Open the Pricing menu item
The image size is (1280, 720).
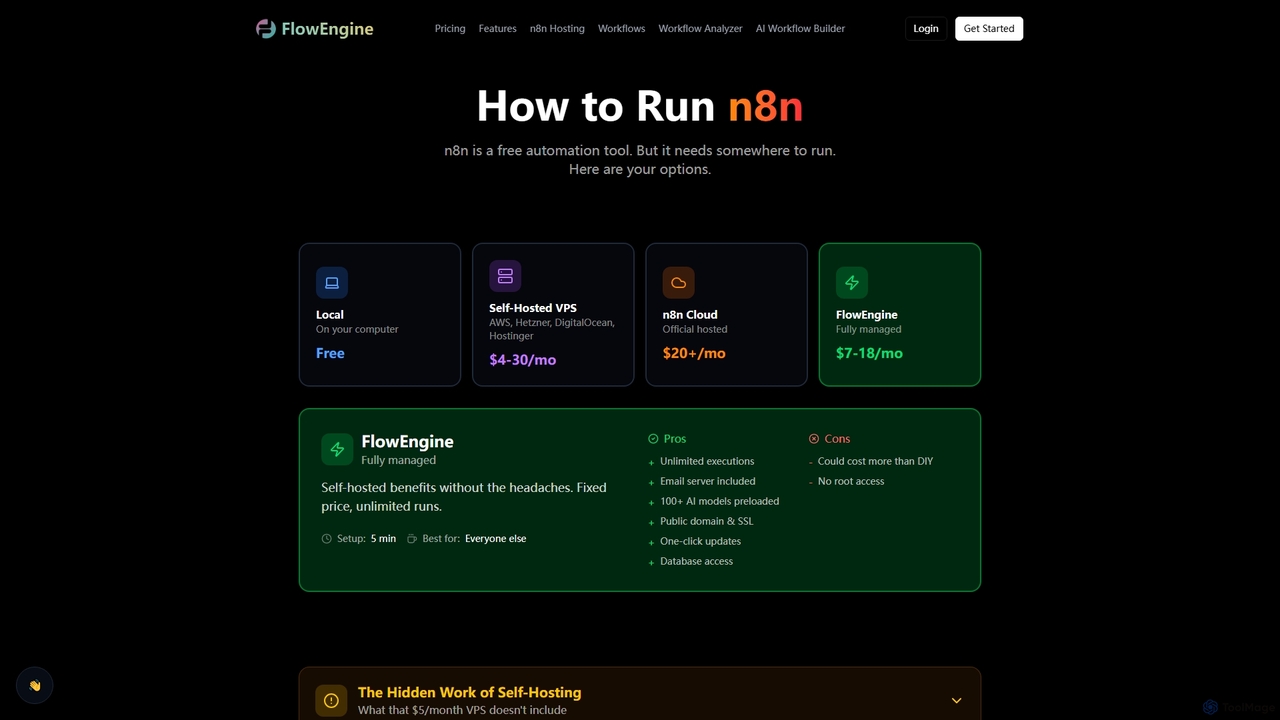pos(450,29)
